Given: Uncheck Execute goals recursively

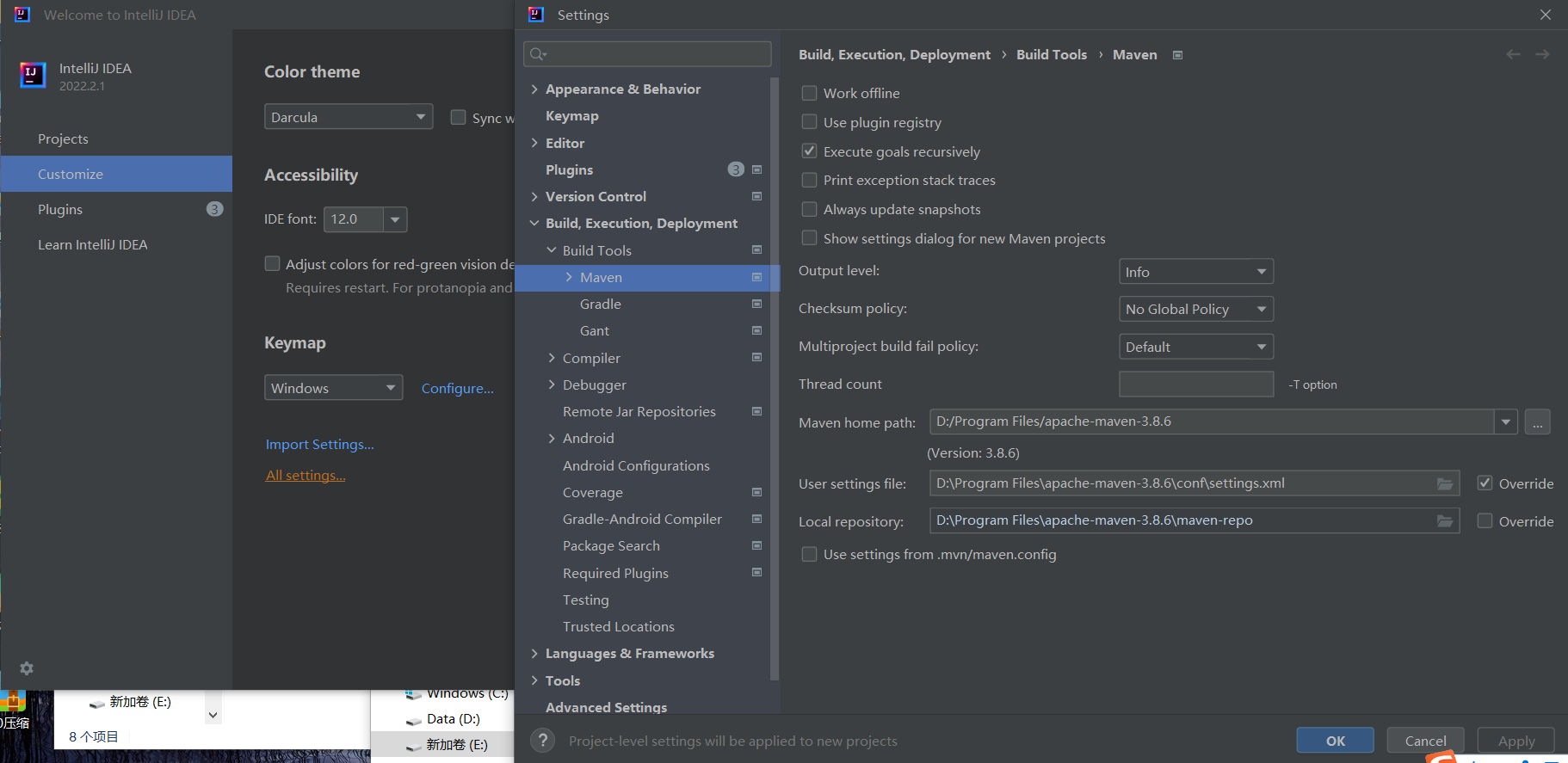Looking at the screenshot, I should (x=809, y=151).
